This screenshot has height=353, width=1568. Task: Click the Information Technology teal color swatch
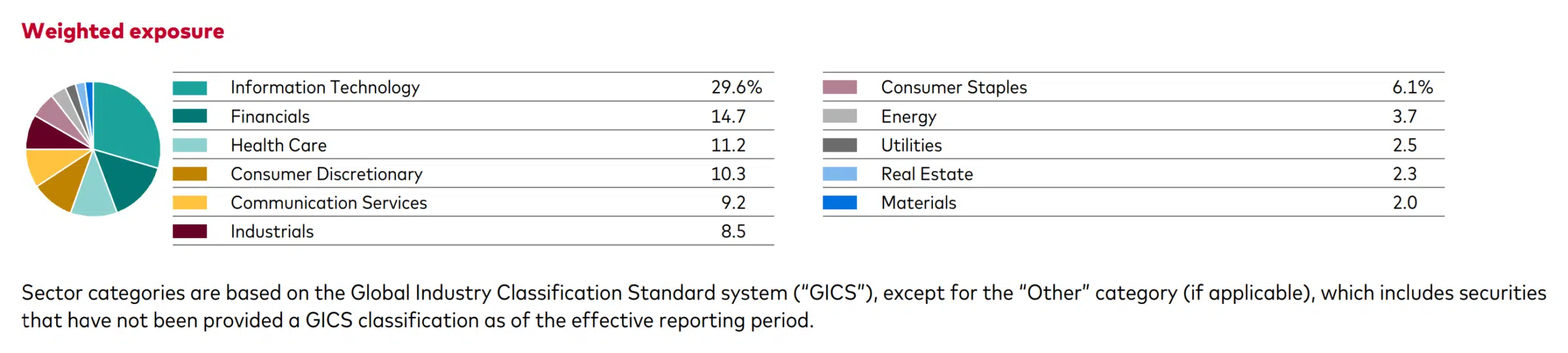(189, 88)
